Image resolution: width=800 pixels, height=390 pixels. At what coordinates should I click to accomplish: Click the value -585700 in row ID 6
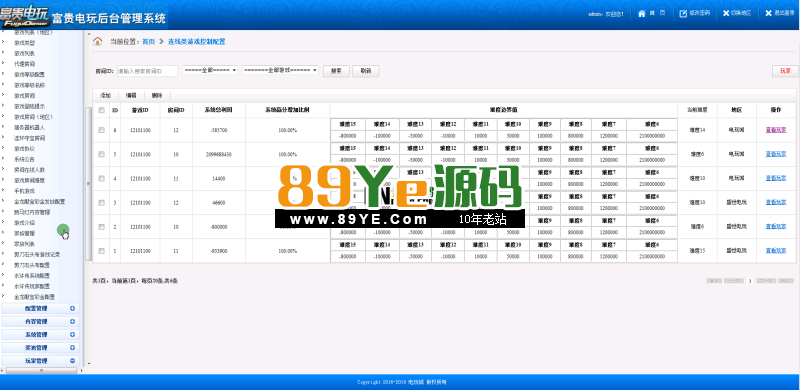pyautogui.click(x=218, y=130)
